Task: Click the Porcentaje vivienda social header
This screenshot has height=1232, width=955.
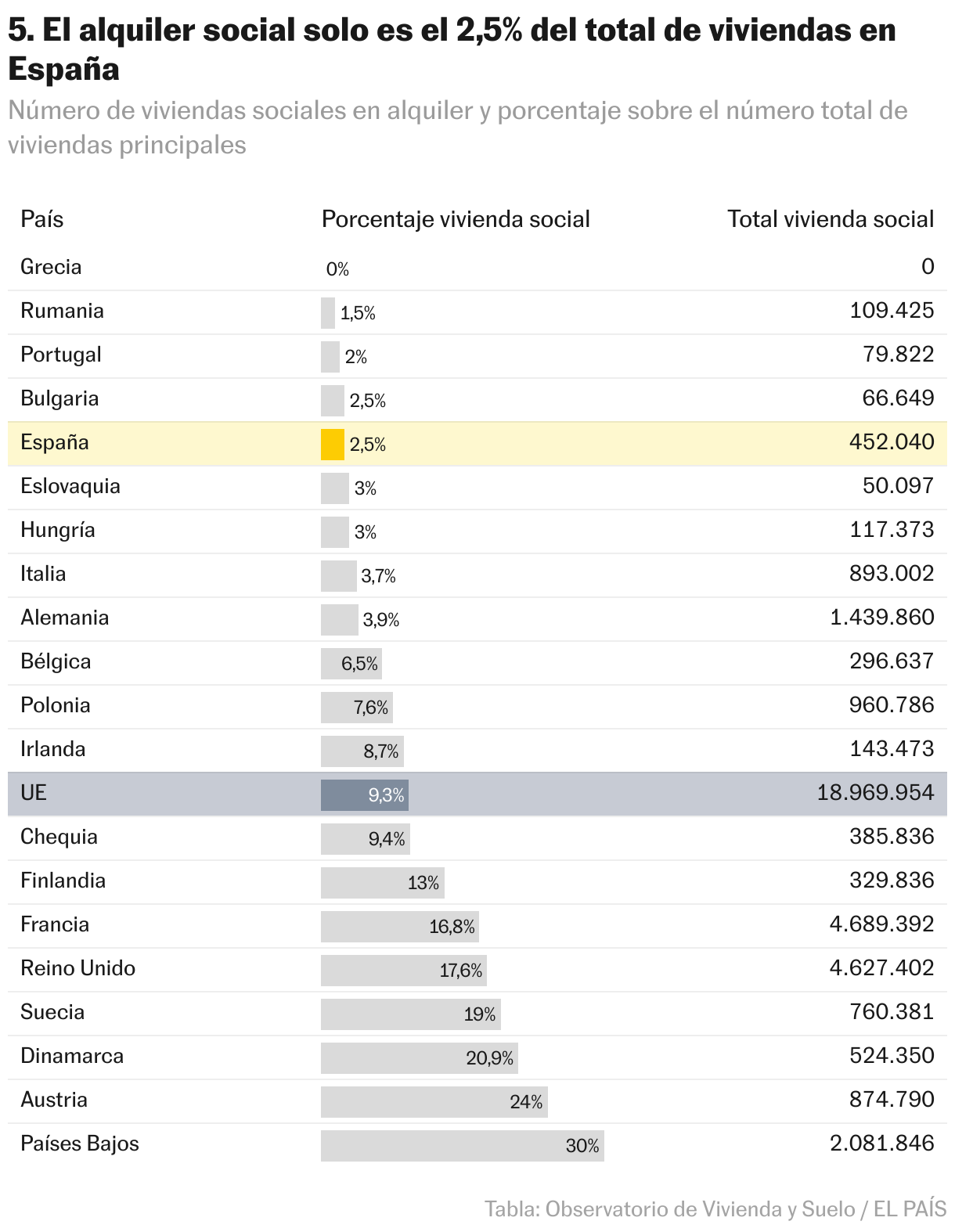Action: point(456,219)
